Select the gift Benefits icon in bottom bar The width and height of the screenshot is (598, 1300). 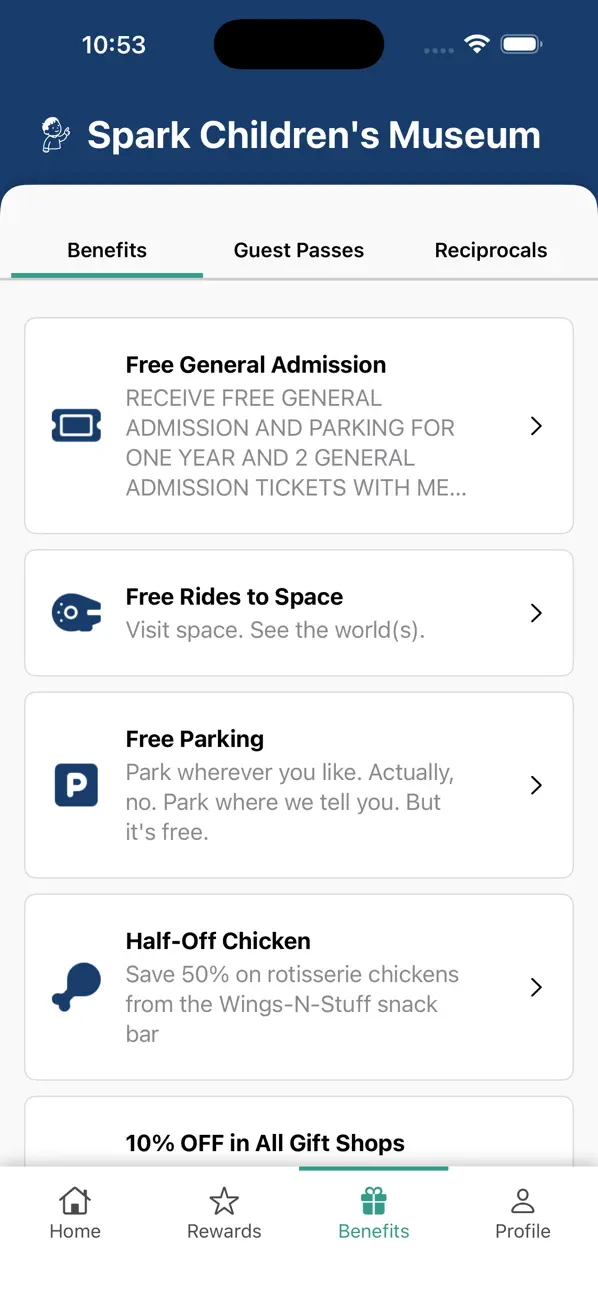click(374, 1200)
